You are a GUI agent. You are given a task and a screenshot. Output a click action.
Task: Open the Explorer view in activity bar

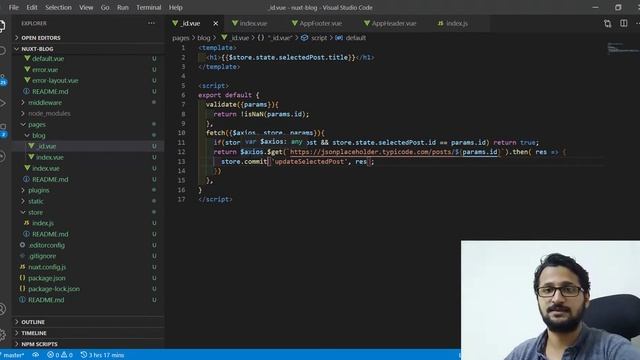point(2,26)
